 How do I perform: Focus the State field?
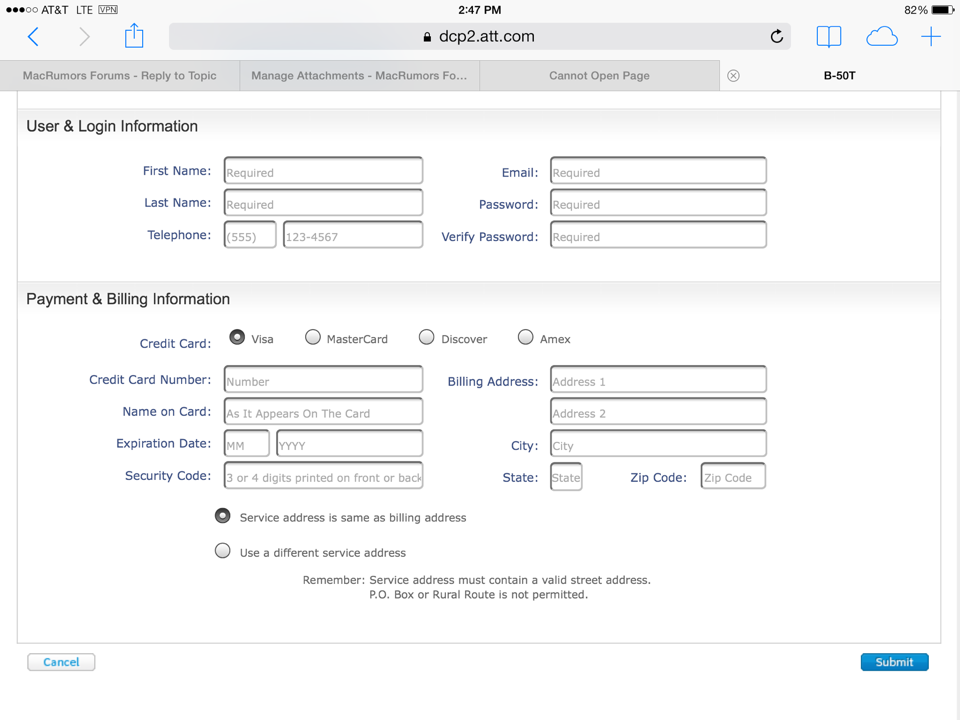pyautogui.click(x=566, y=477)
